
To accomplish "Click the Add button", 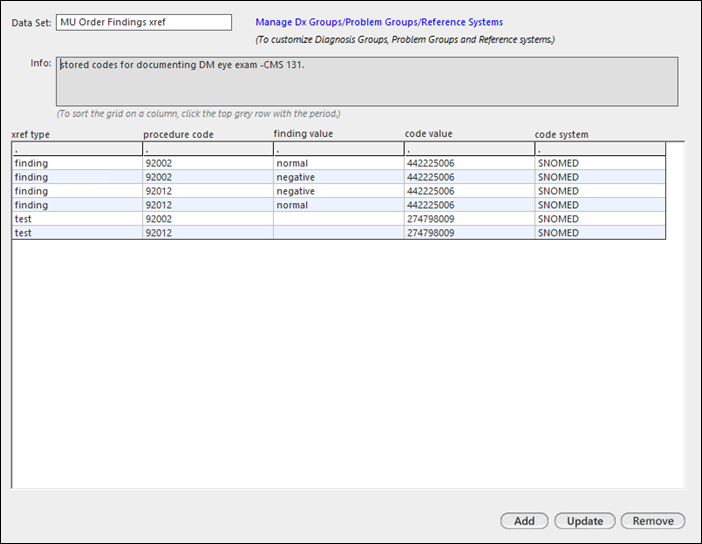I will 524,521.
